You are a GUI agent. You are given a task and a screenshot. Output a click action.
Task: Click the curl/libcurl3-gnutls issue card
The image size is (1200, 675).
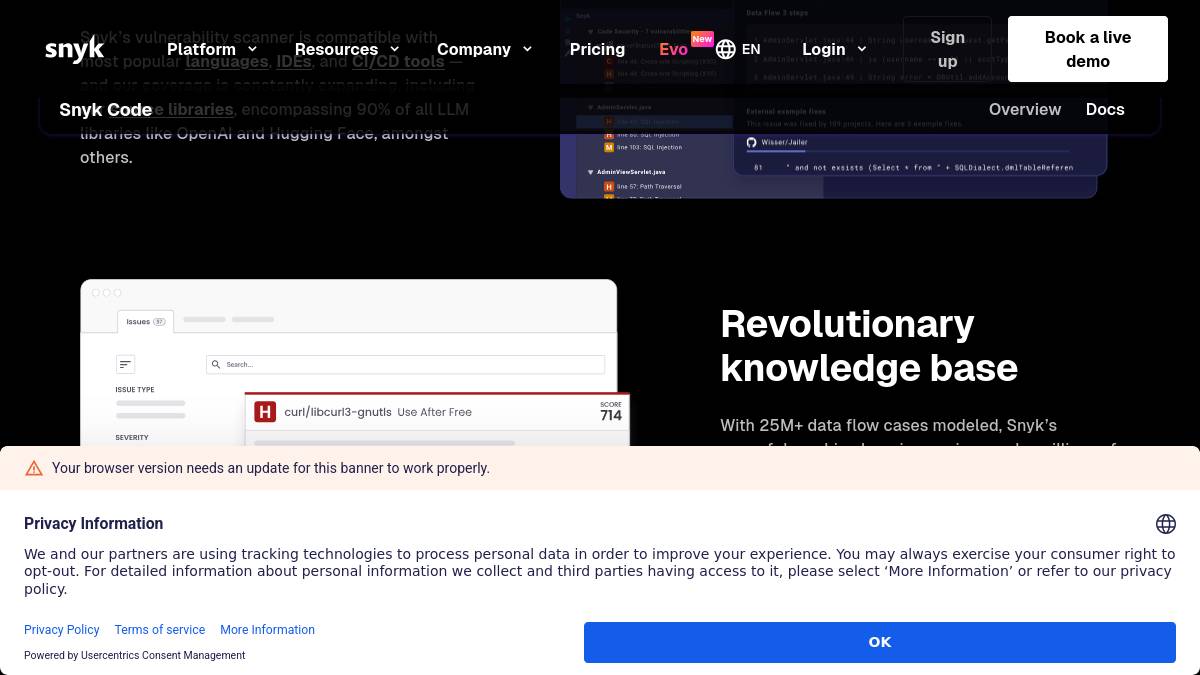(437, 420)
